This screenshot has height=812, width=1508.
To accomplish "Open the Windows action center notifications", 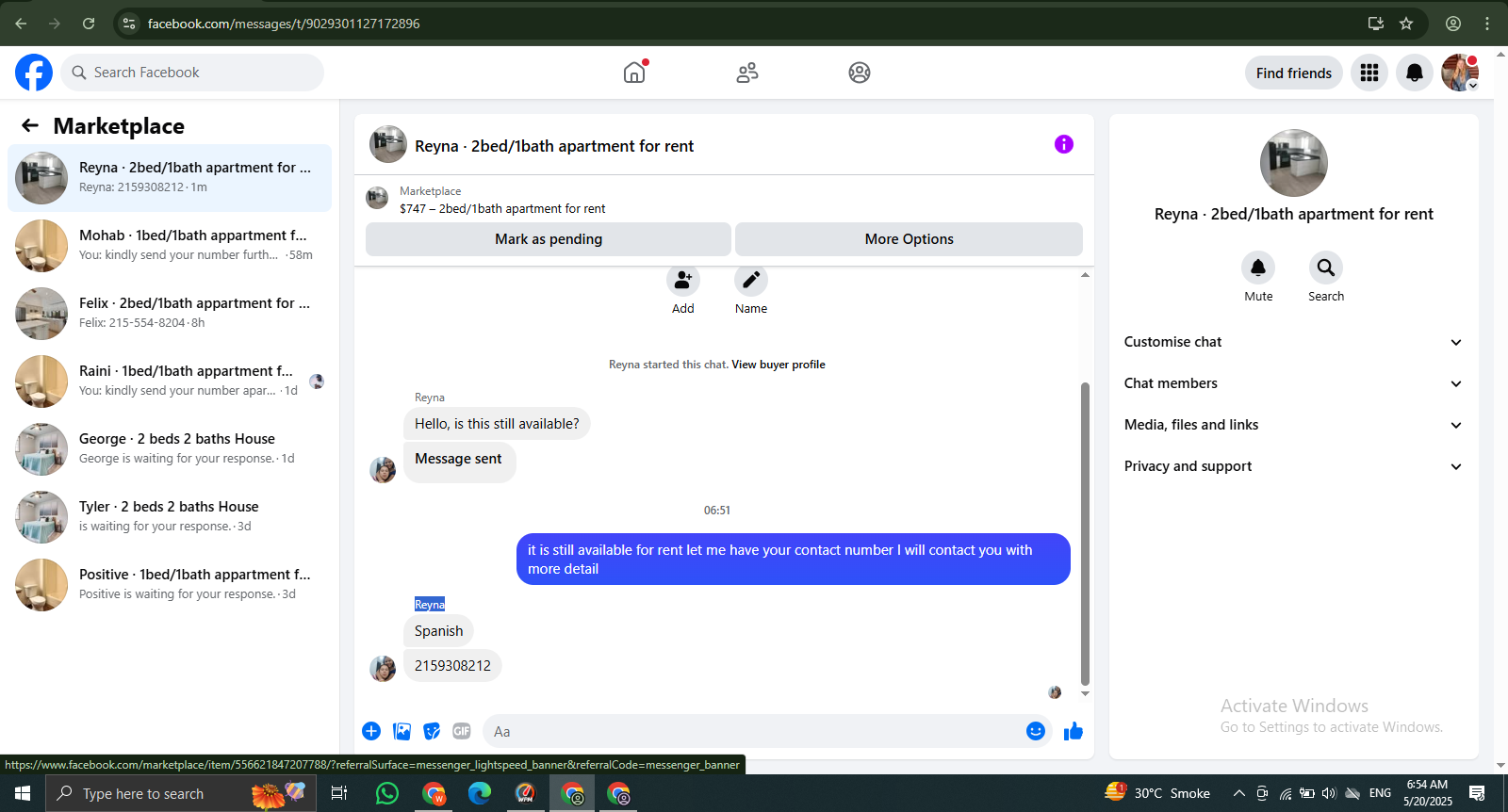I will [x=1477, y=793].
